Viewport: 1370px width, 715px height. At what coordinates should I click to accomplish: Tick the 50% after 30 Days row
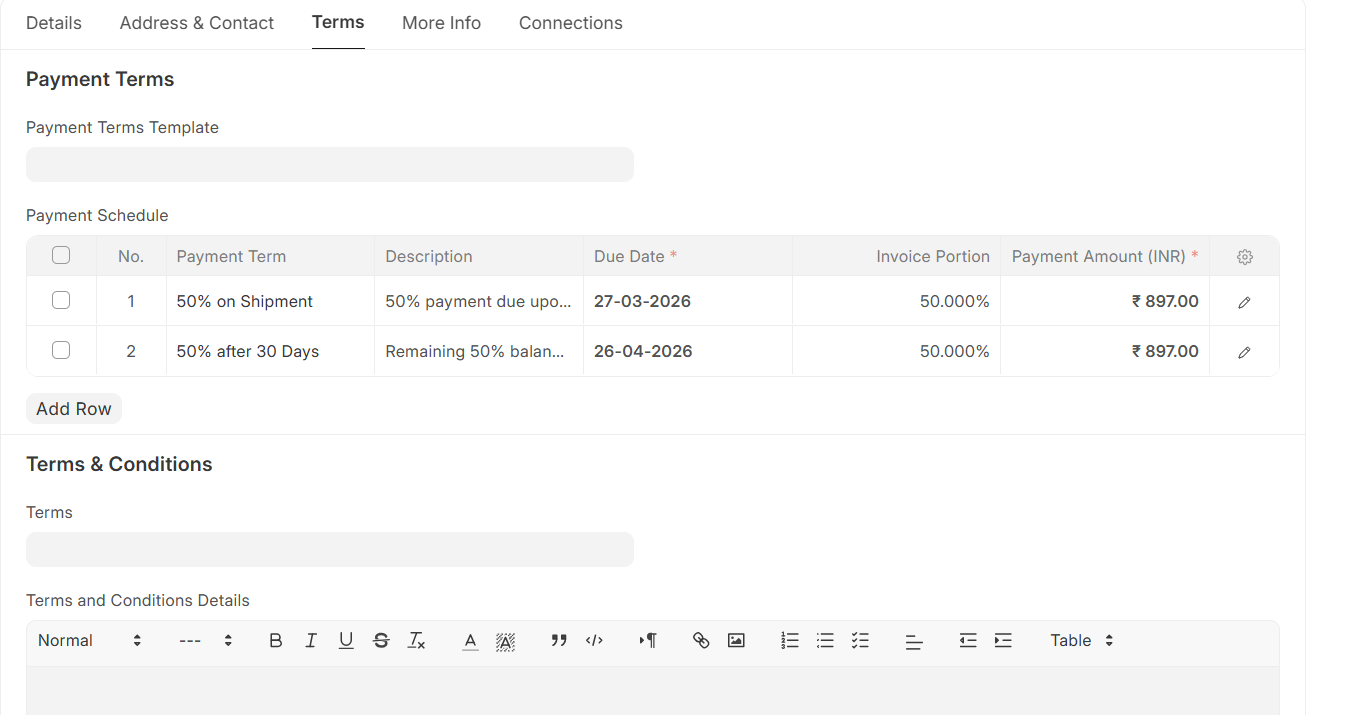pos(61,350)
